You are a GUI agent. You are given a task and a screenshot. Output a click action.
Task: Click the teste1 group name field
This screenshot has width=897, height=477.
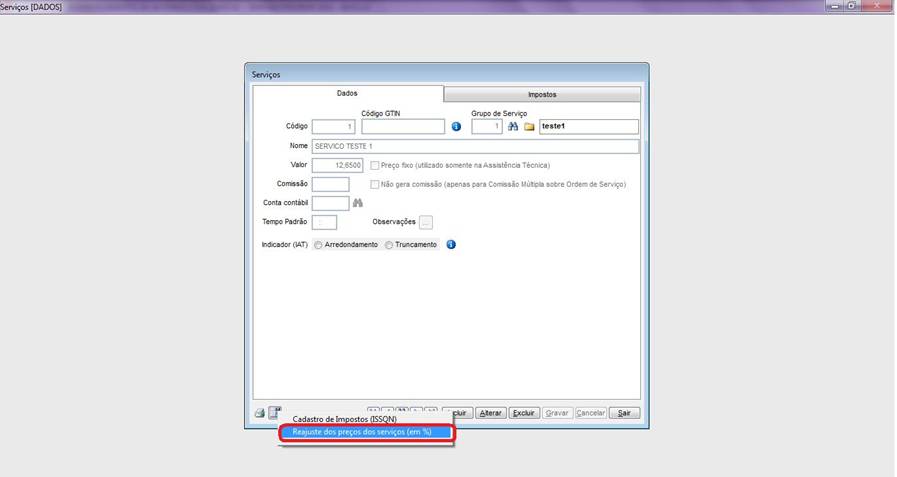coord(589,126)
